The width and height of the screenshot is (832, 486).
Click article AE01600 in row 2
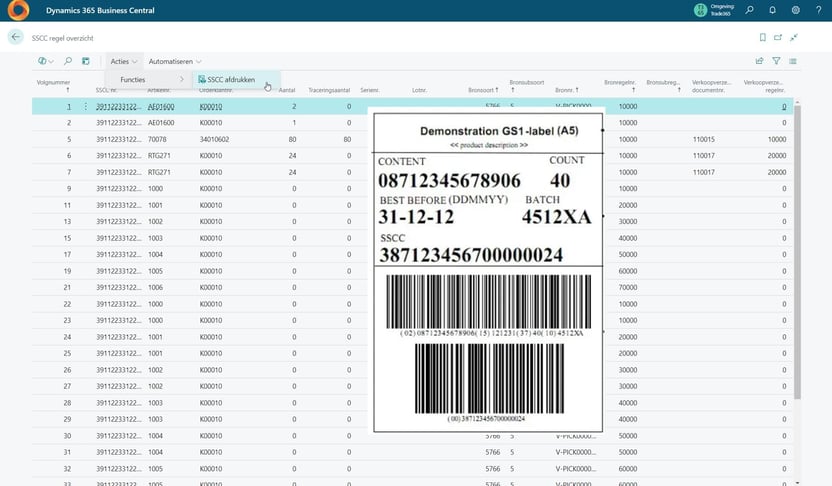161,123
